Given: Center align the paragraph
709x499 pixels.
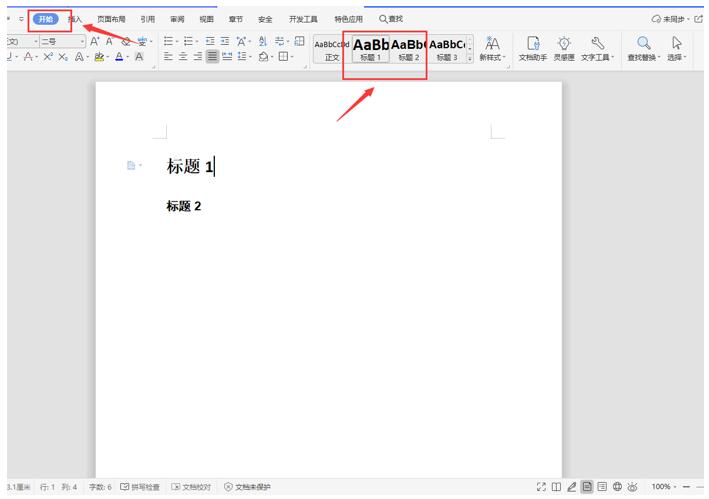Looking at the screenshot, I should click(x=183, y=56).
